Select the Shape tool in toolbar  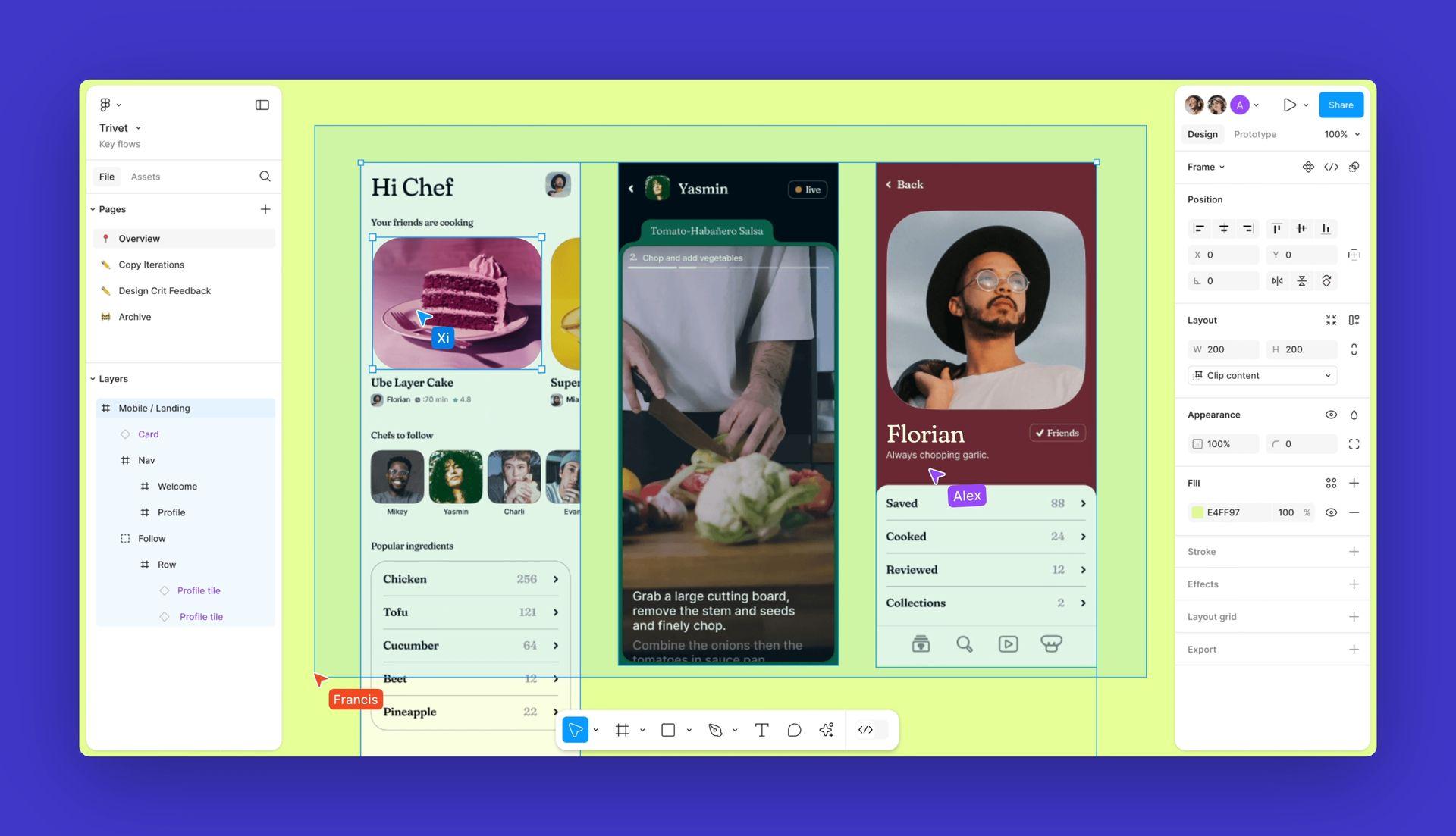(x=668, y=729)
